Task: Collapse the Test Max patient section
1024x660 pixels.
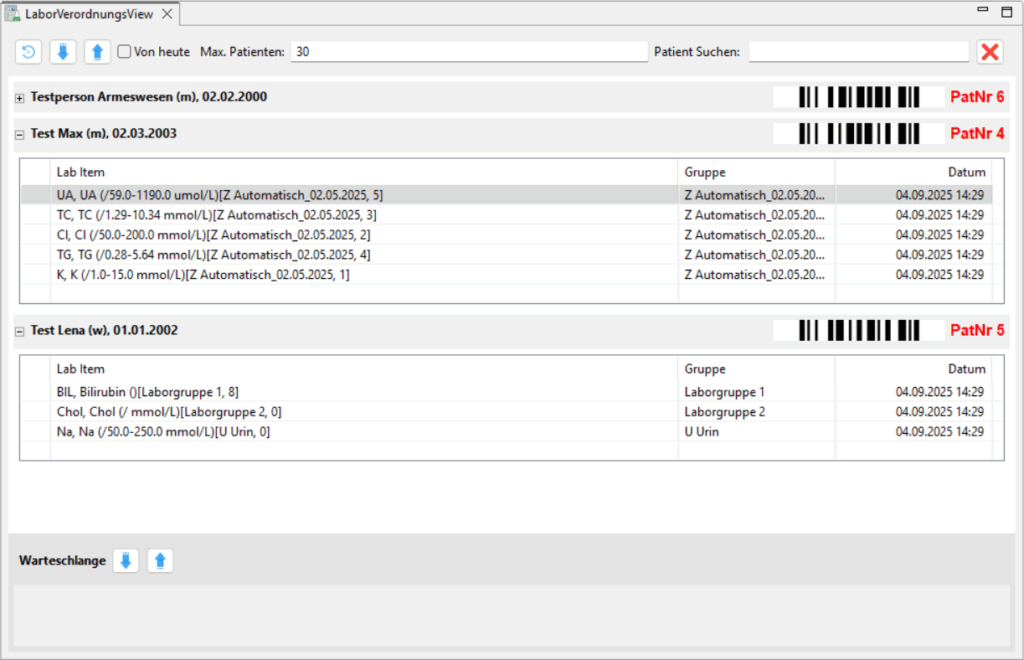Action: [20, 134]
